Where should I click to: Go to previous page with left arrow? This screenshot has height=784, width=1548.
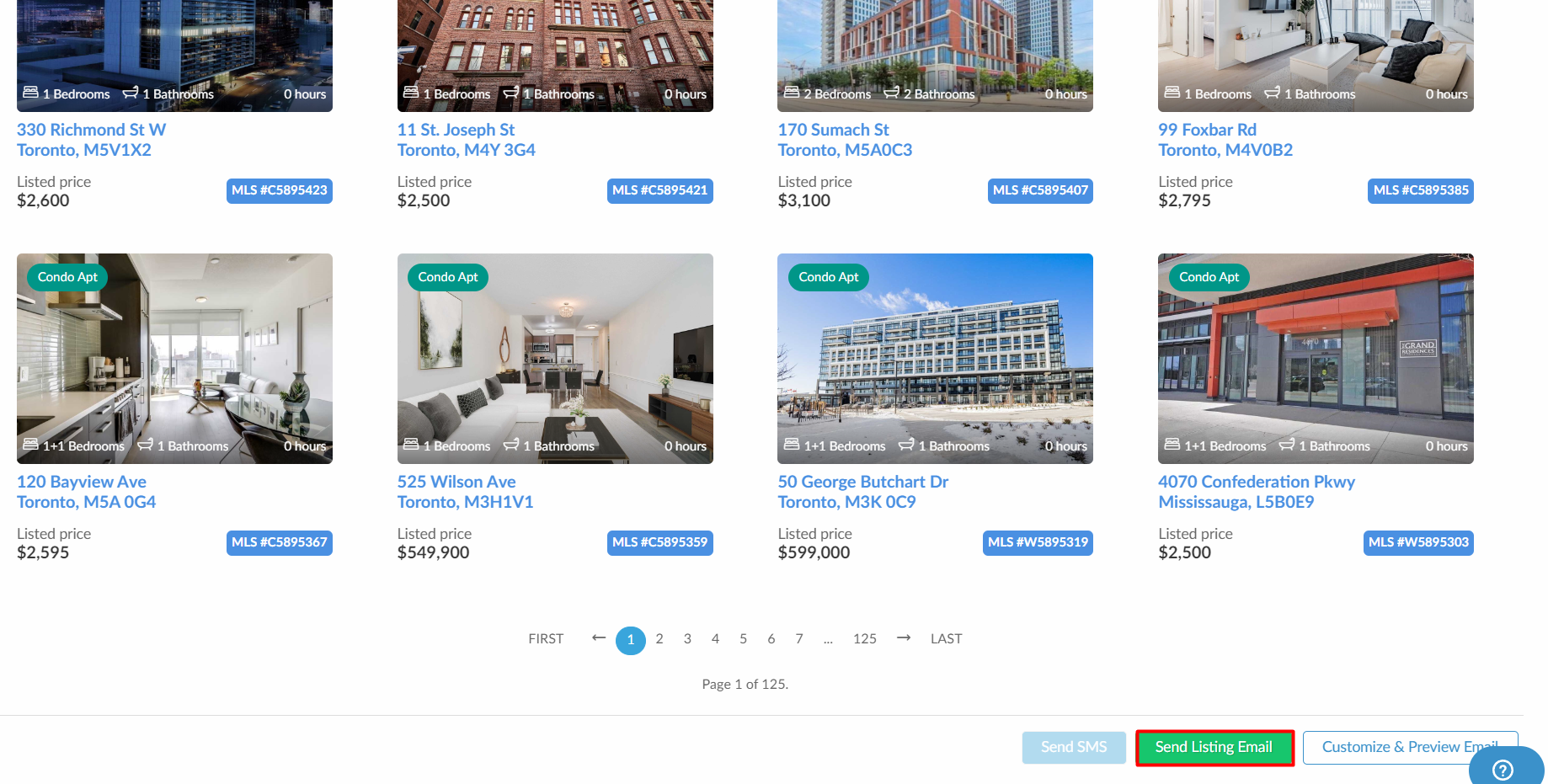coord(599,638)
